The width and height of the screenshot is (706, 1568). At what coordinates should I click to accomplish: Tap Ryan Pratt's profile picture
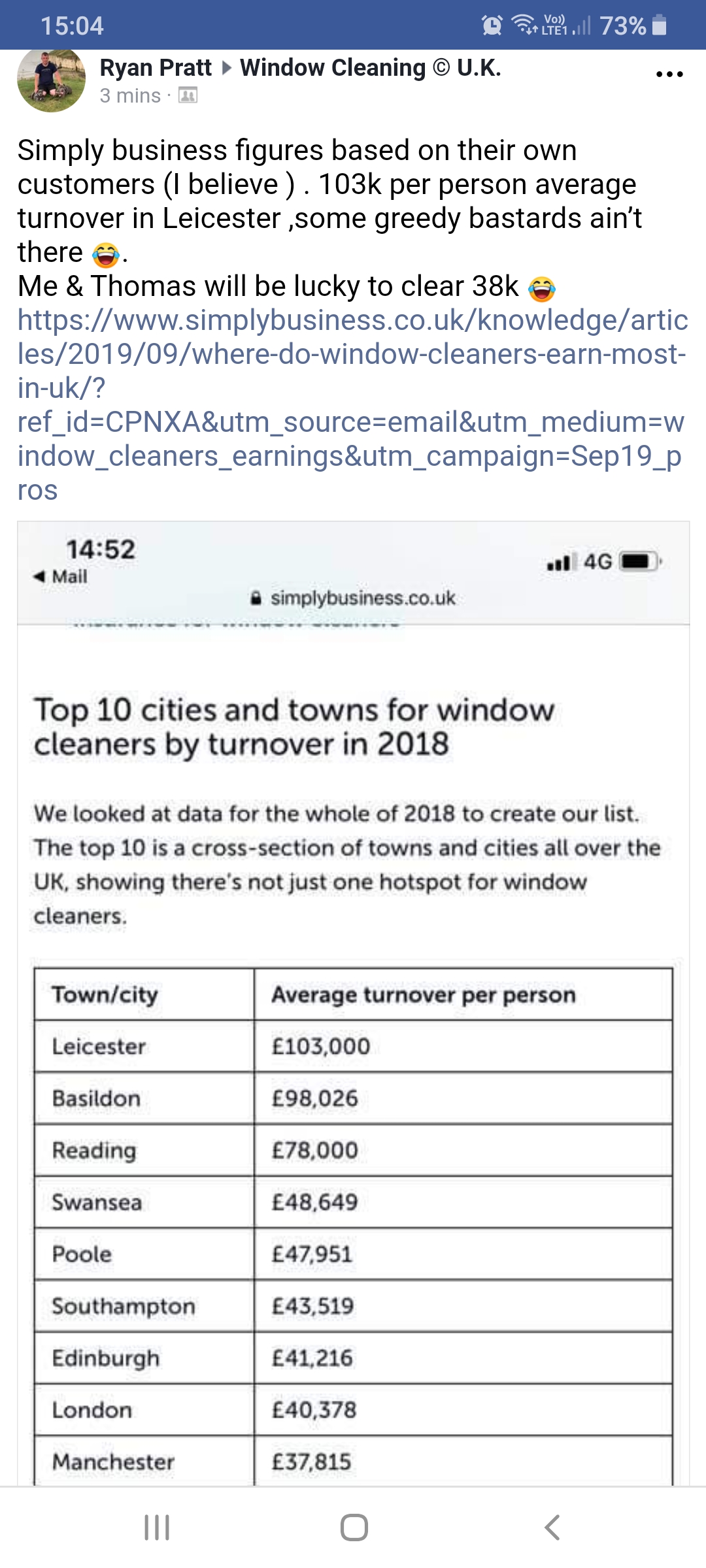point(51,80)
